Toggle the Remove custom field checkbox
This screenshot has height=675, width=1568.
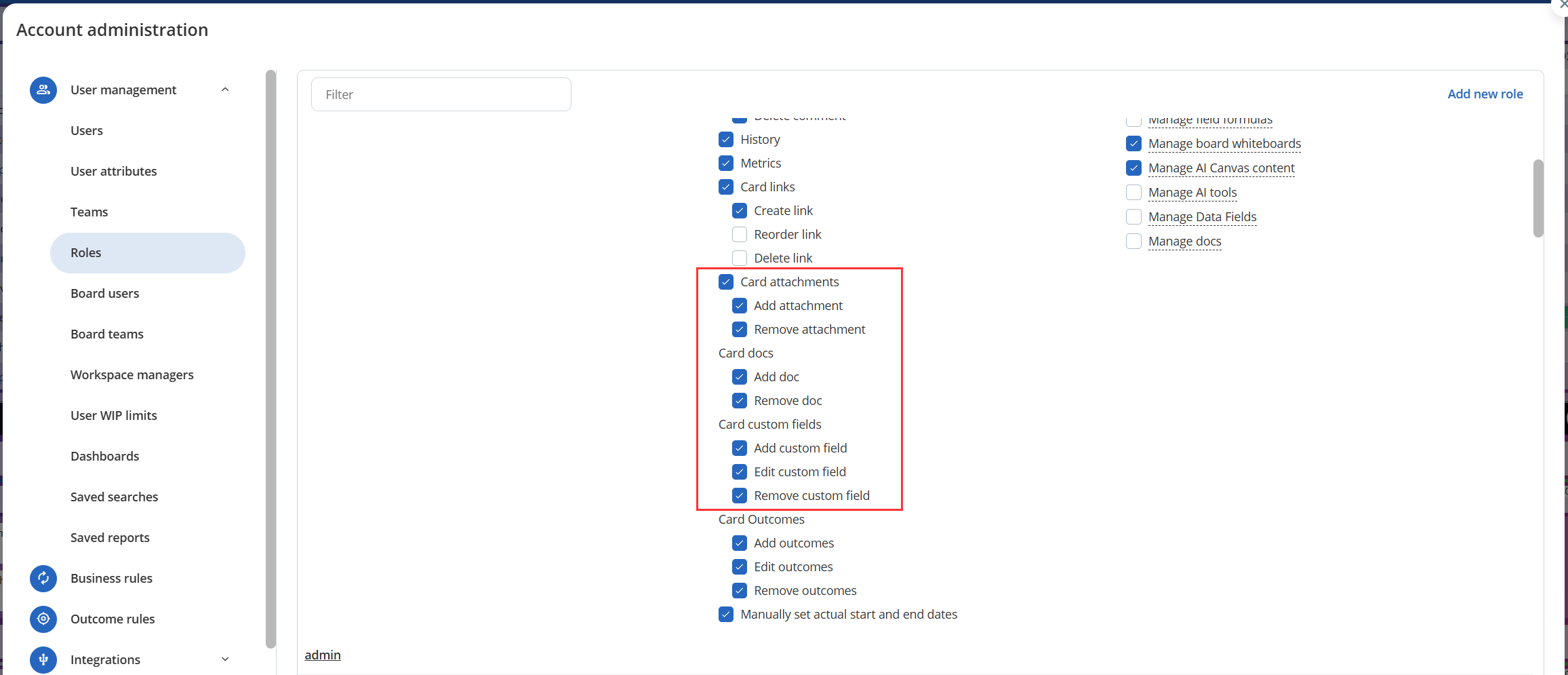click(740, 496)
